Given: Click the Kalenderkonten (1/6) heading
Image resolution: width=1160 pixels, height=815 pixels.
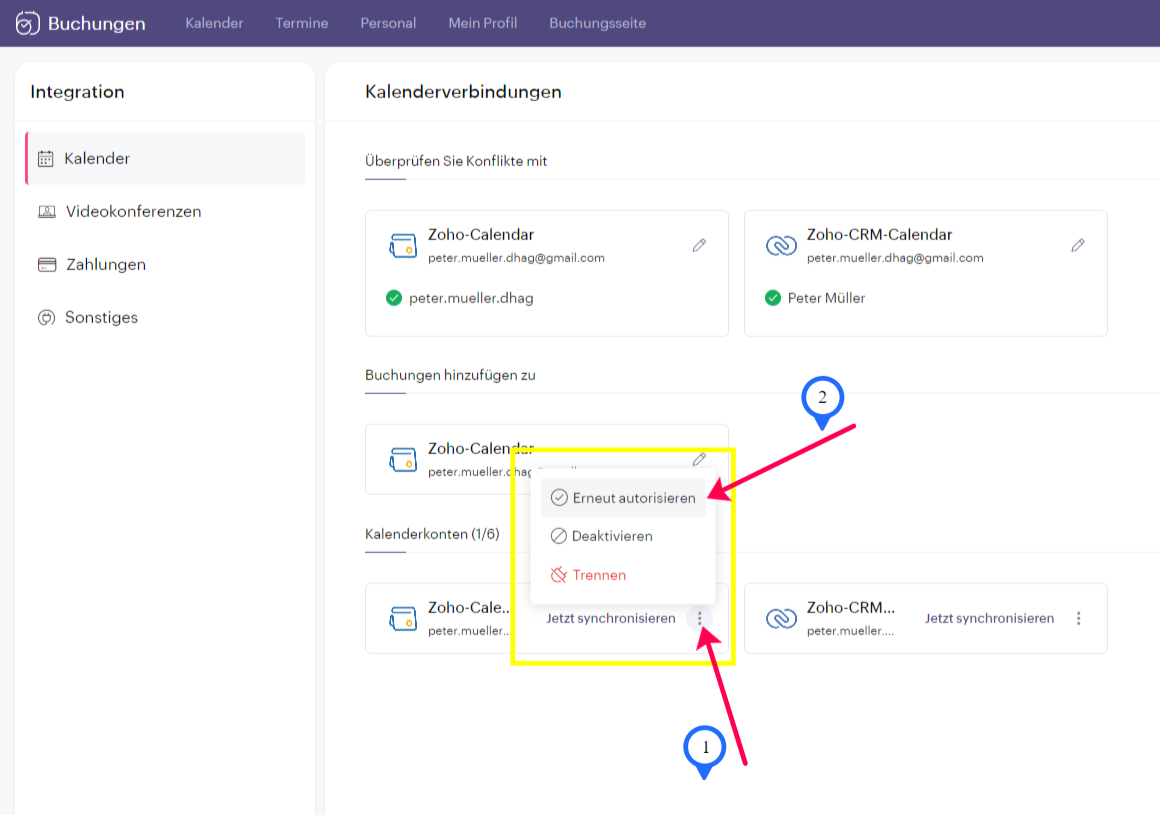Looking at the screenshot, I should pos(432,534).
